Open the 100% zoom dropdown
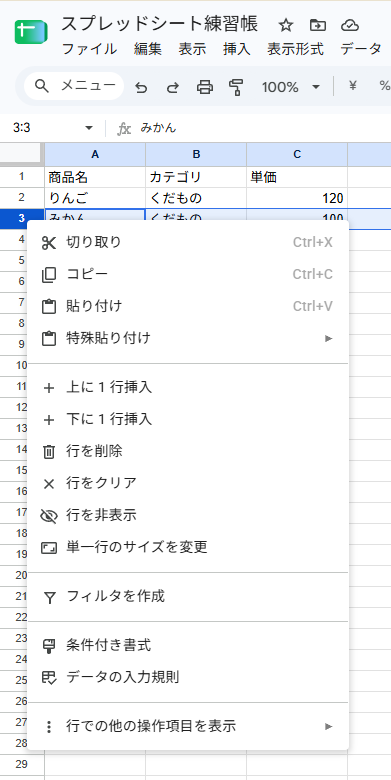This screenshot has width=391, height=780. pos(291,88)
